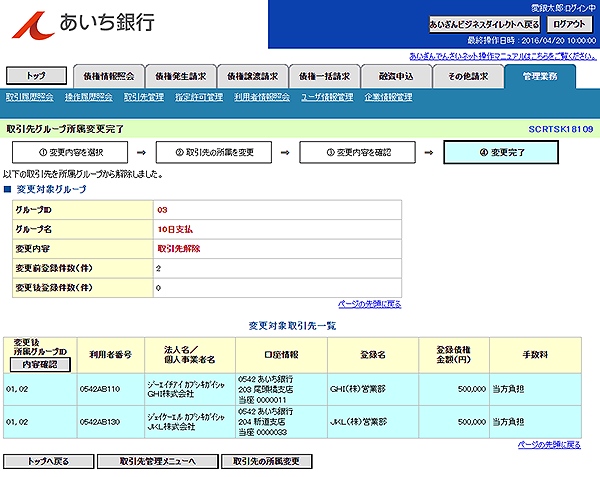The height and width of the screenshot is (477, 600).
Task: Click user number 0542AB110
Action: tap(100, 389)
